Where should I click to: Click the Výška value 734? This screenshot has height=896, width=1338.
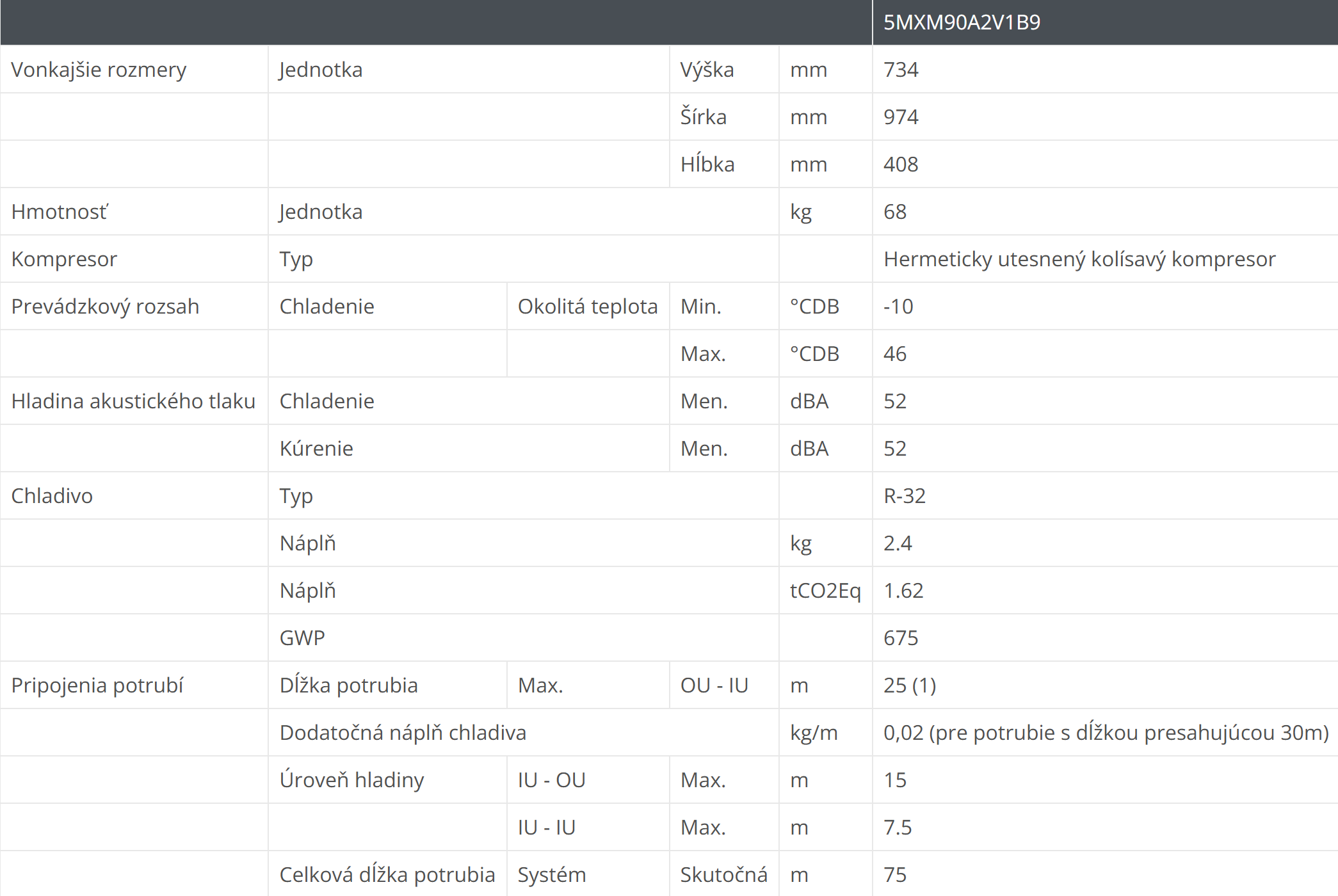[901, 70]
